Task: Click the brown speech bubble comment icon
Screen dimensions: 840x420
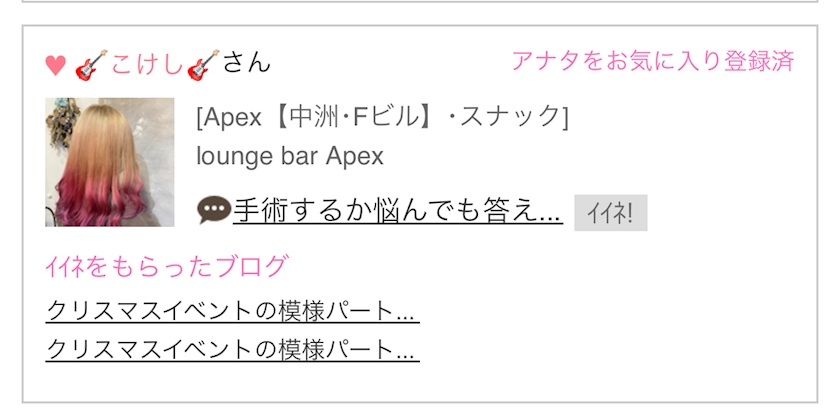Action: 214,210
